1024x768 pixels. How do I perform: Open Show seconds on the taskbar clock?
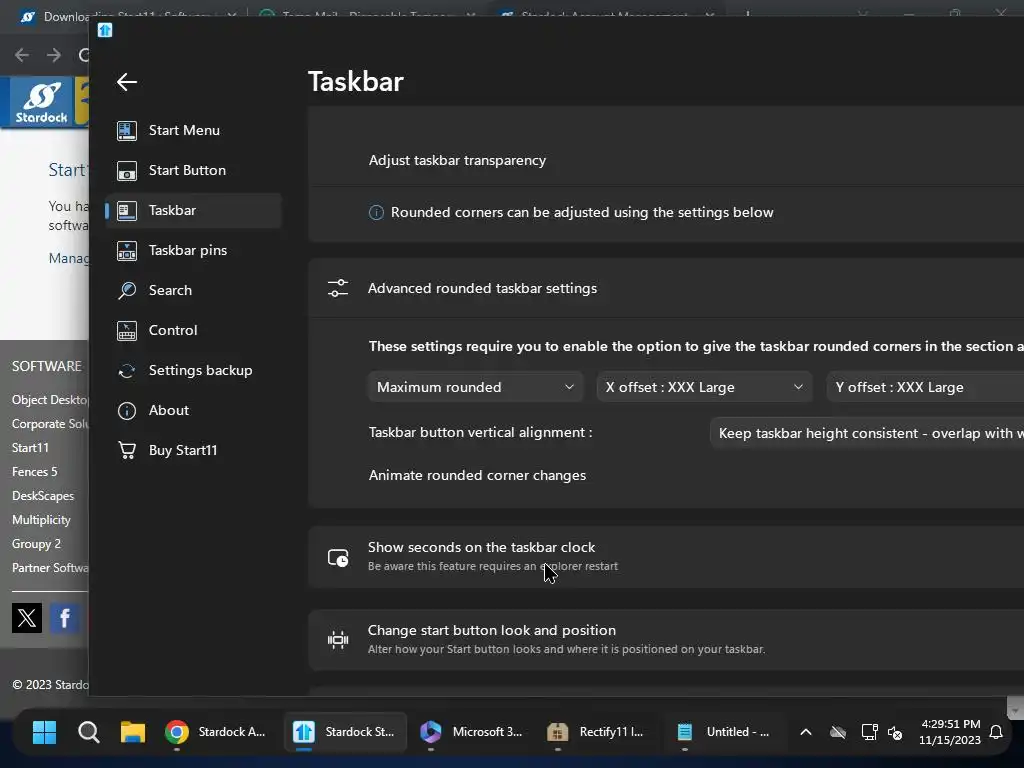tap(666, 556)
